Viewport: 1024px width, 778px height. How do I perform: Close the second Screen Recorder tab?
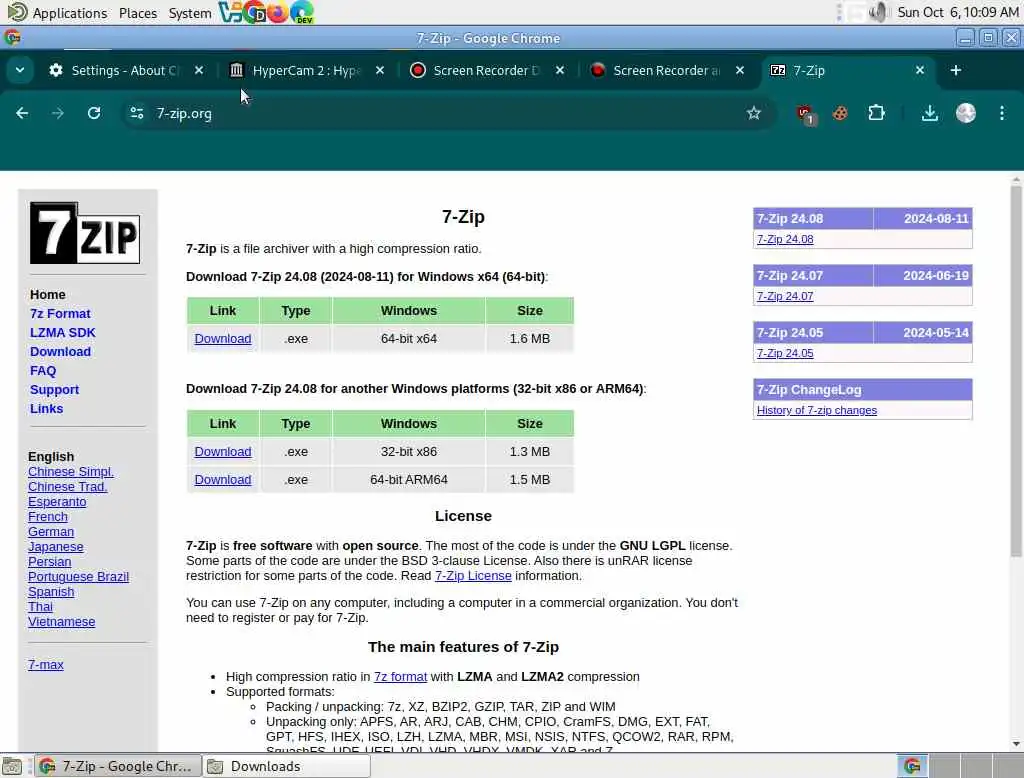click(740, 70)
